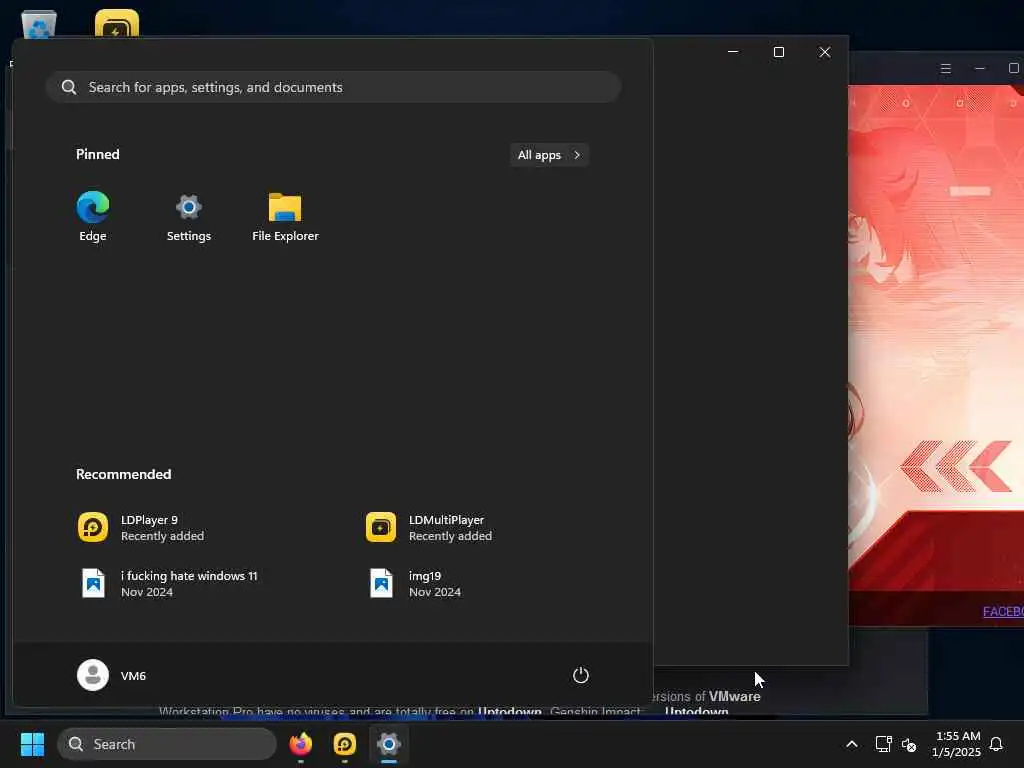This screenshot has width=1024, height=768.
Task: Minimize the LDPlayer window
Action: tap(980, 69)
